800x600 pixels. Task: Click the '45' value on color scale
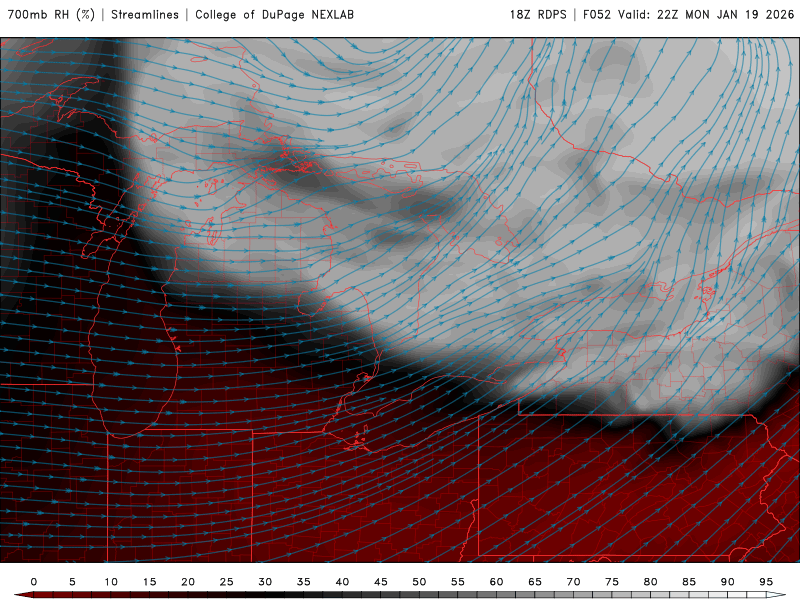point(381,582)
